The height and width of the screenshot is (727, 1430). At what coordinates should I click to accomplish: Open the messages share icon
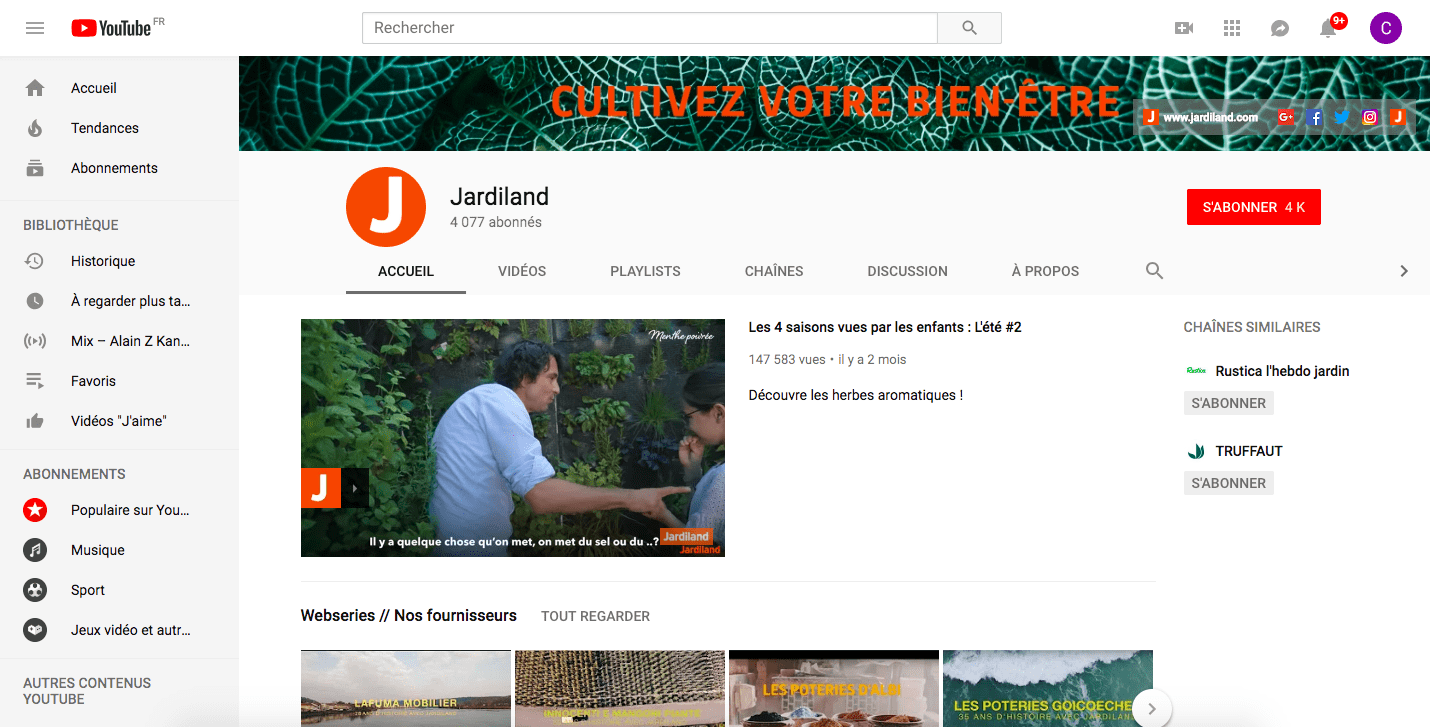tap(1280, 28)
